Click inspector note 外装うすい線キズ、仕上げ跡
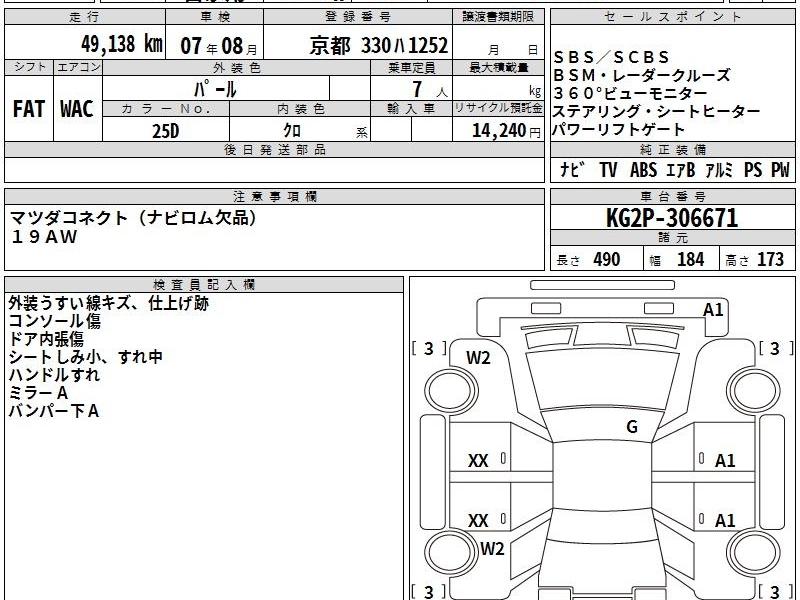This screenshot has height=600, width=800. [109, 303]
